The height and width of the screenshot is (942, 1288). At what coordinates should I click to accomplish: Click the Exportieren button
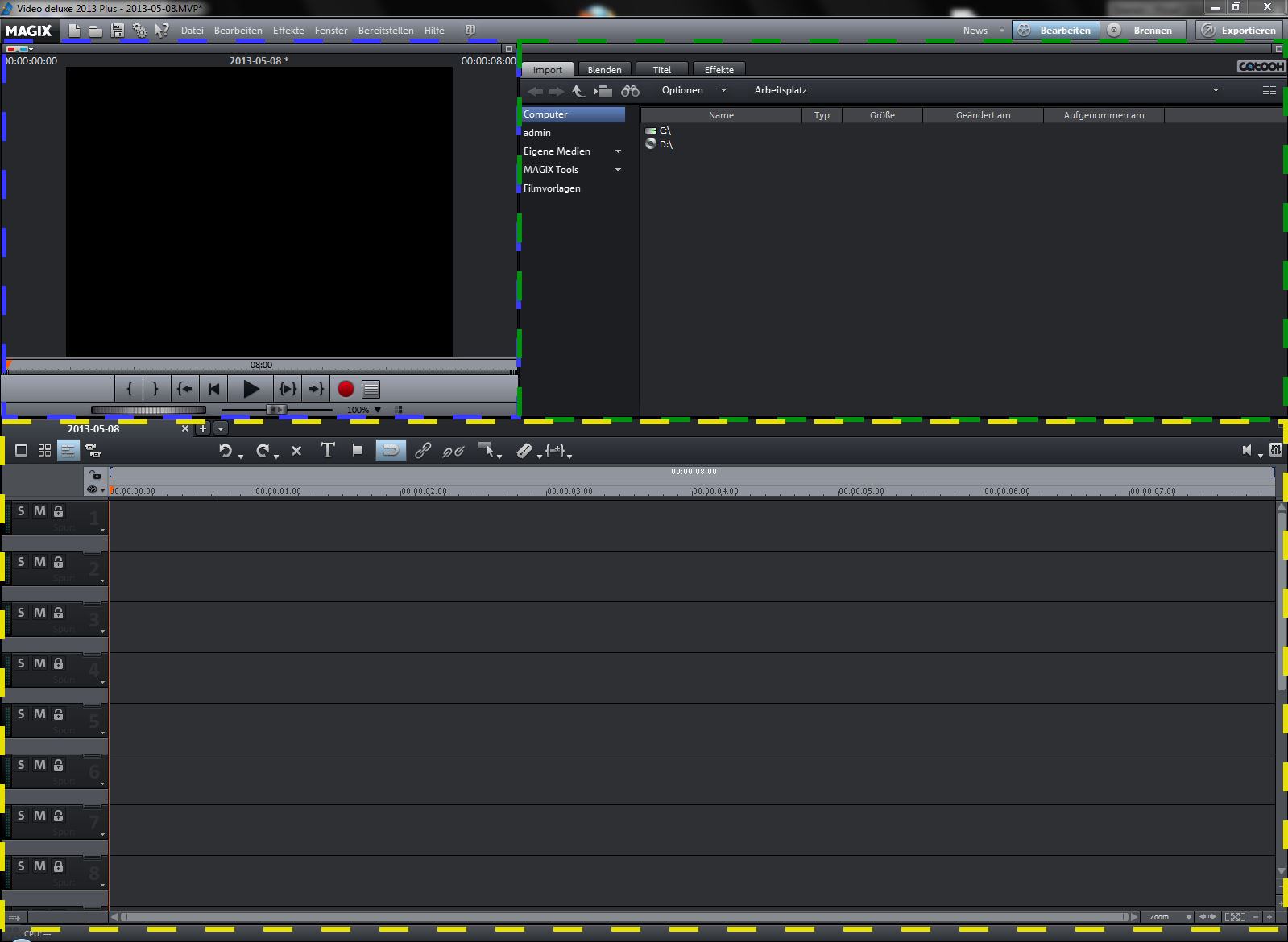[1239, 31]
